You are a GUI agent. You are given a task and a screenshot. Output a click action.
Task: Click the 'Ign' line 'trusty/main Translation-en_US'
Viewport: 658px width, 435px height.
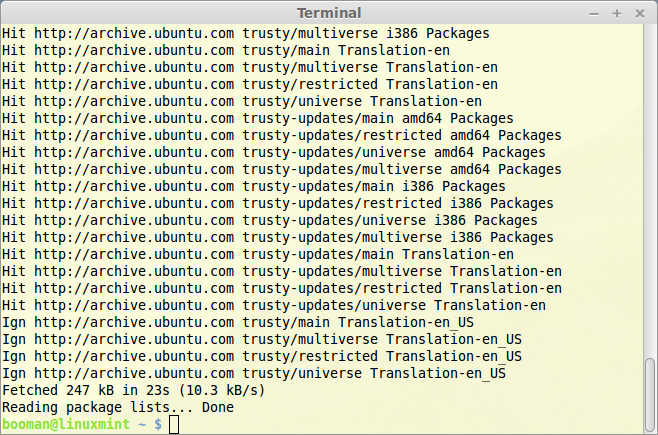[x=238, y=322]
